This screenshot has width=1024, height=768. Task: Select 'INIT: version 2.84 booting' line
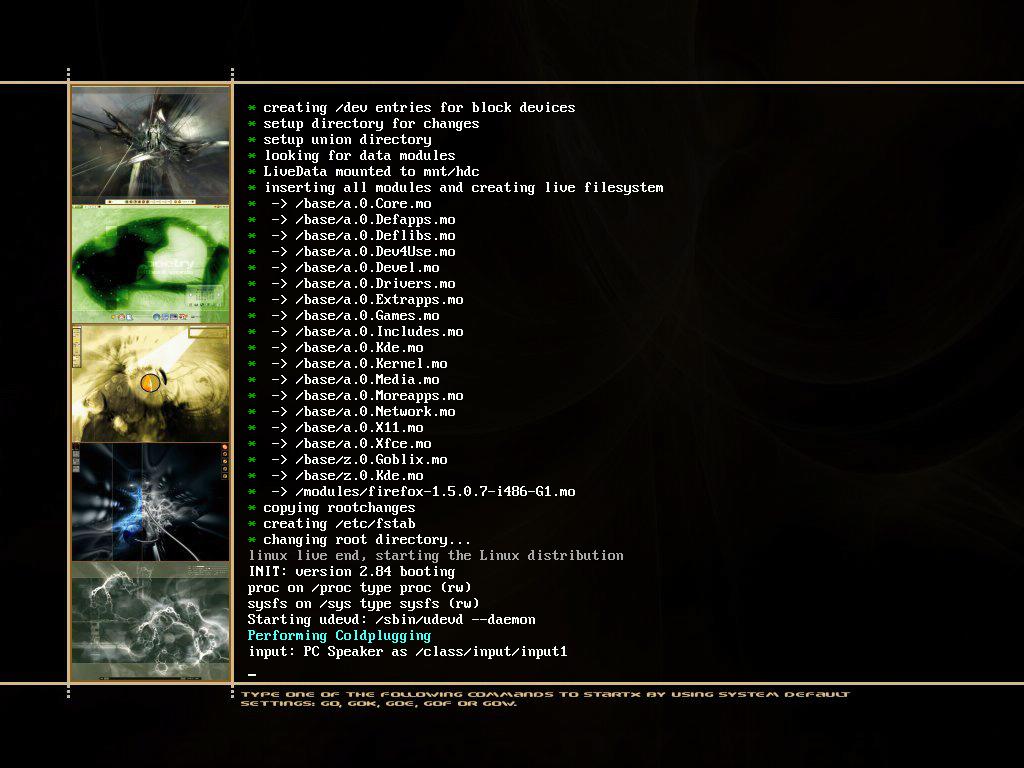(x=351, y=571)
